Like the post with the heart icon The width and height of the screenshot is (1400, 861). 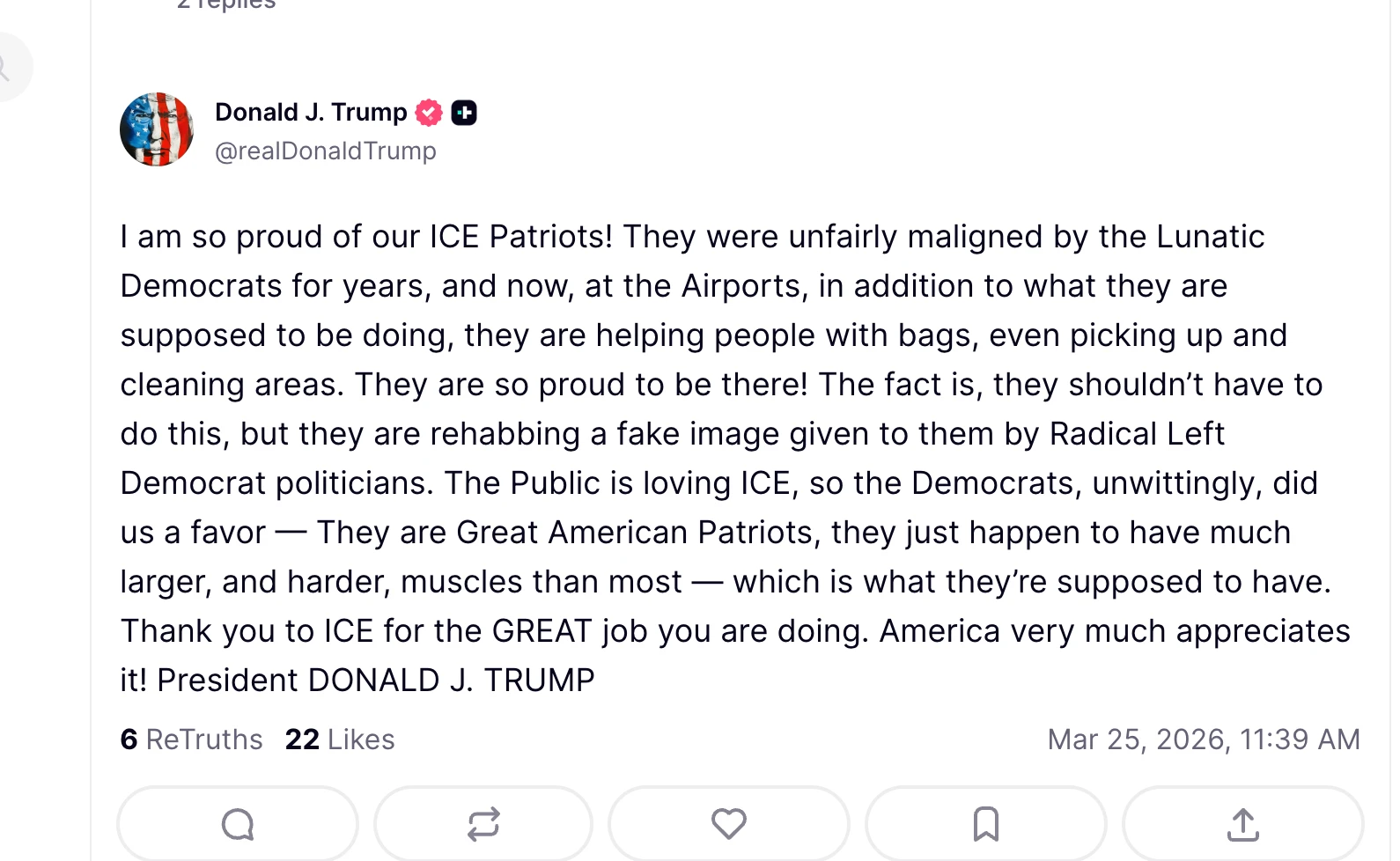(x=729, y=825)
